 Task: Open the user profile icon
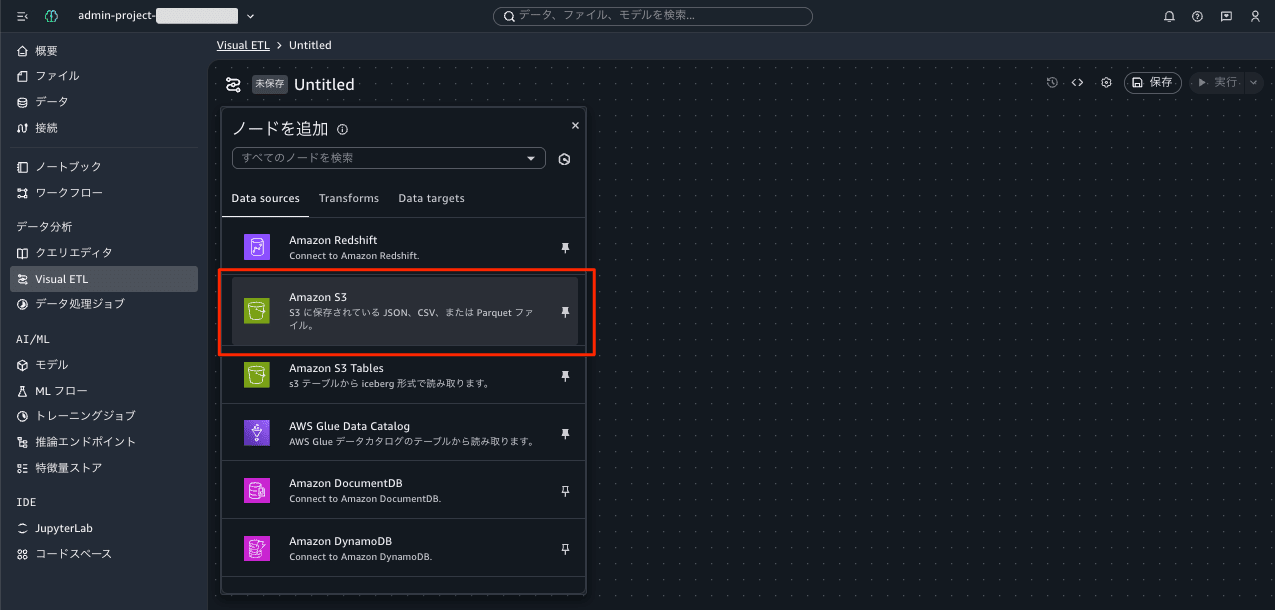pos(1255,16)
